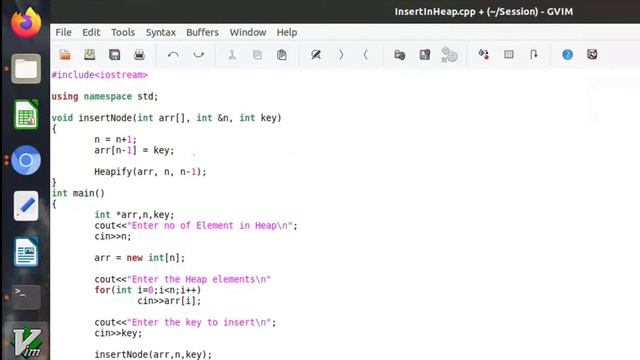Open LibreOffice Writer from dock
This screenshot has height=360, width=640.
pyautogui.click(x=26, y=252)
